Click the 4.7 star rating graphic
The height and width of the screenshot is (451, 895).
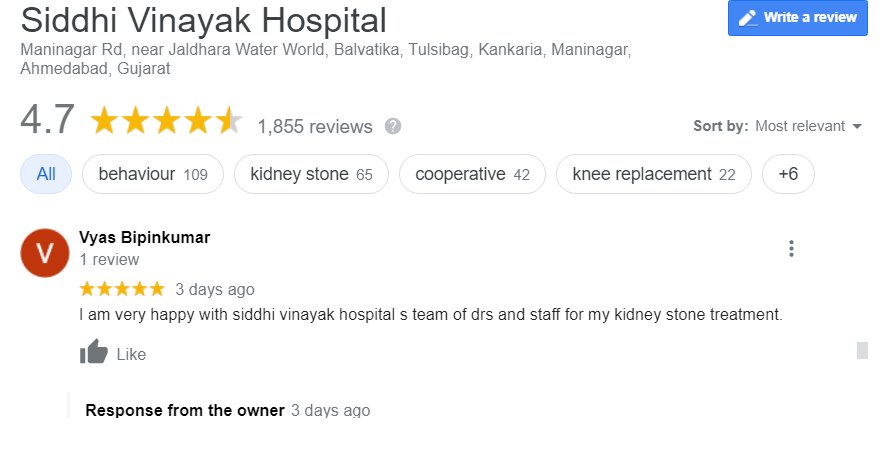tap(166, 120)
